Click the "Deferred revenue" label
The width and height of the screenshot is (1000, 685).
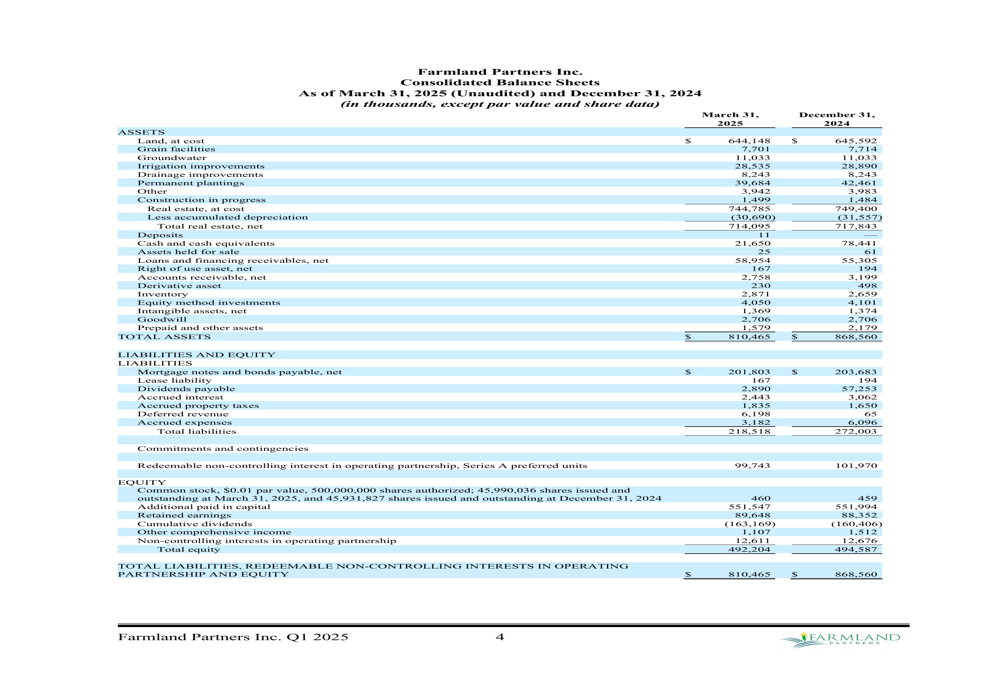[x=182, y=414]
